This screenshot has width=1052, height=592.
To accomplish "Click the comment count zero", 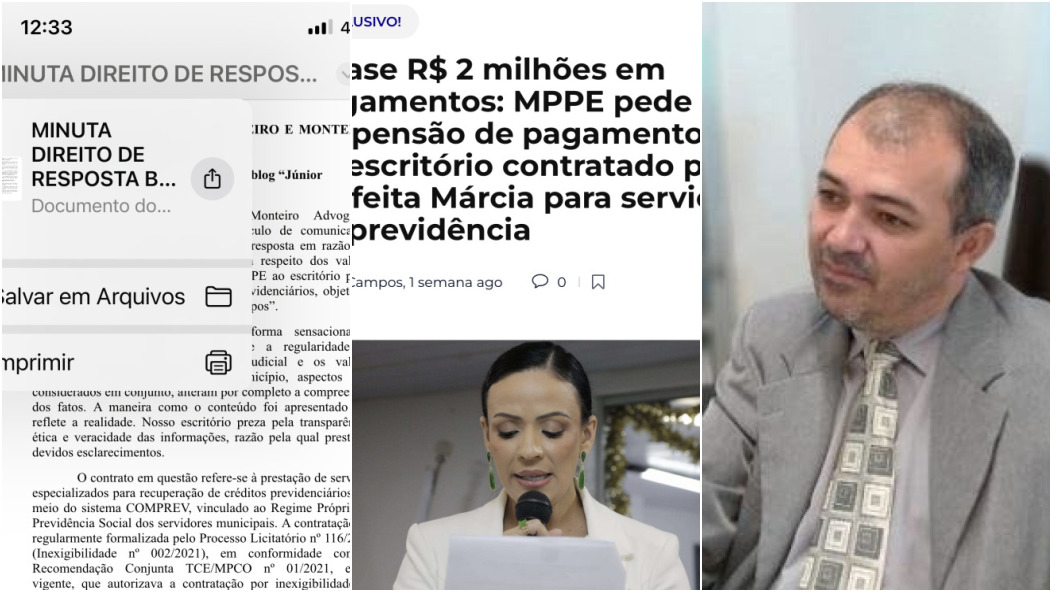I will coord(562,283).
